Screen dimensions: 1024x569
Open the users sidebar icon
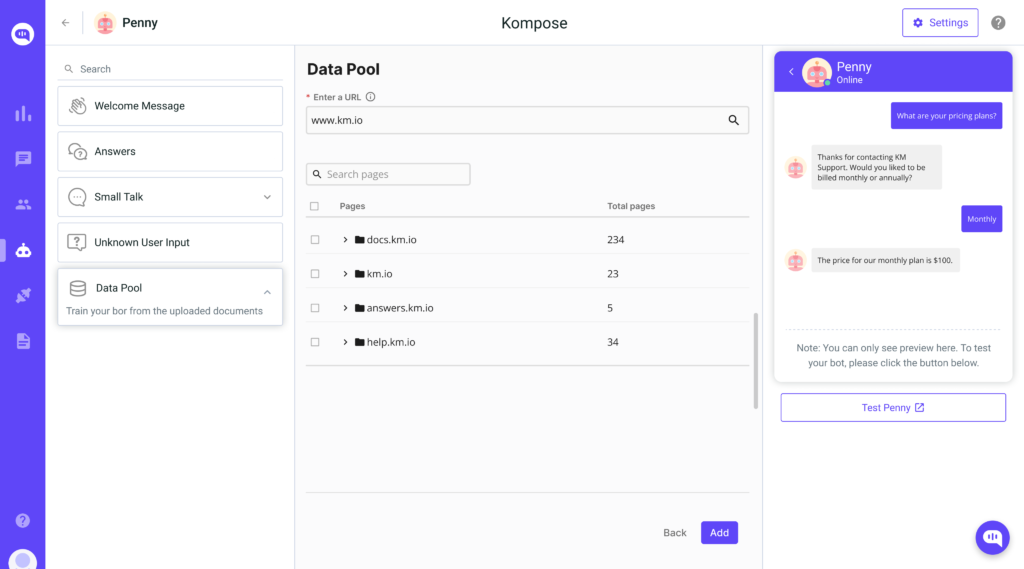pos(23,204)
